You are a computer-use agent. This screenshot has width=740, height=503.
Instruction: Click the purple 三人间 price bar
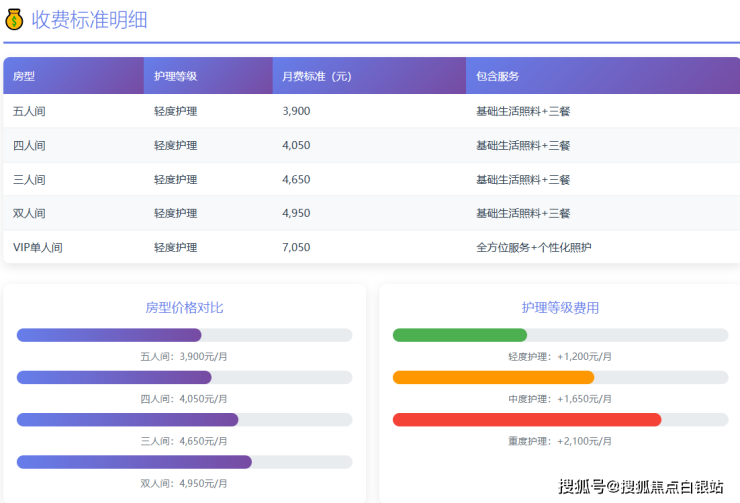pos(127,420)
